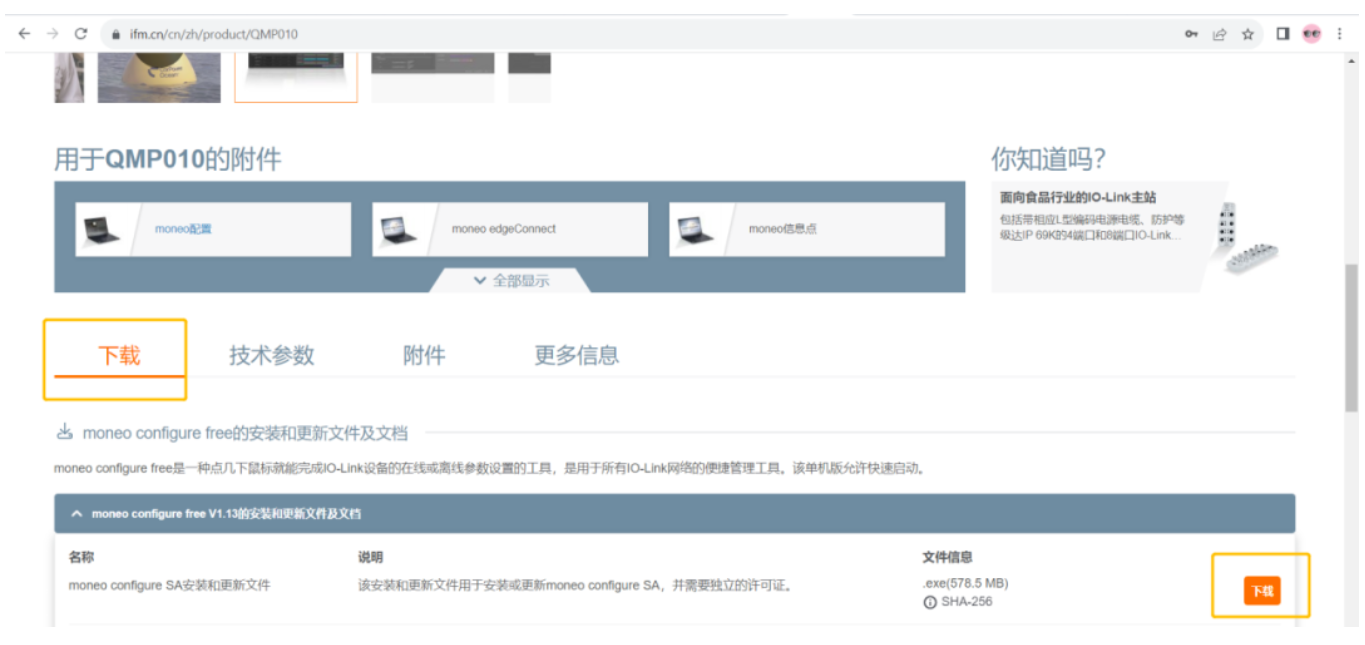Switch to the 下载 tab
Image resolution: width=1365 pixels, height=645 pixels.
(x=119, y=355)
